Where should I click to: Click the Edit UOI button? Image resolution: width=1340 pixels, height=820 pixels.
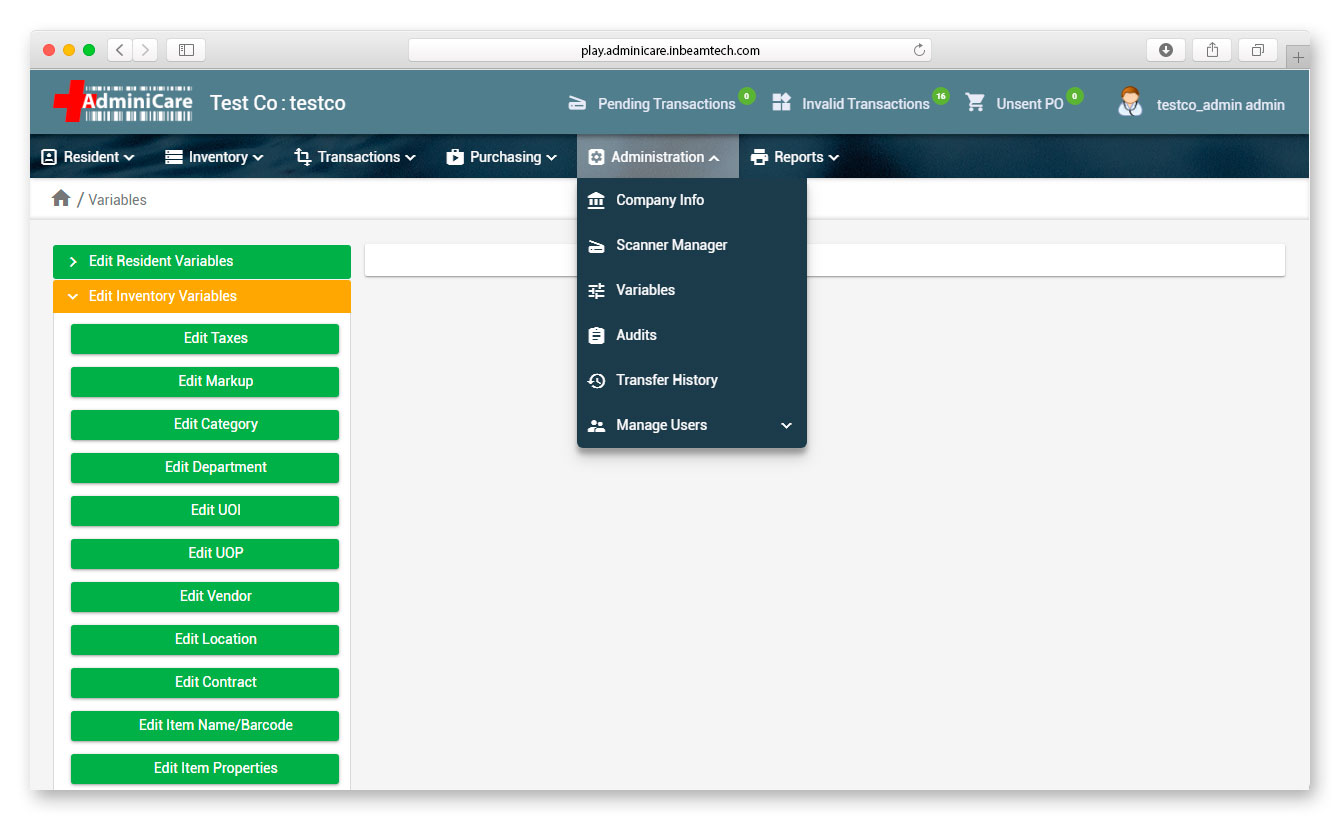click(x=205, y=510)
